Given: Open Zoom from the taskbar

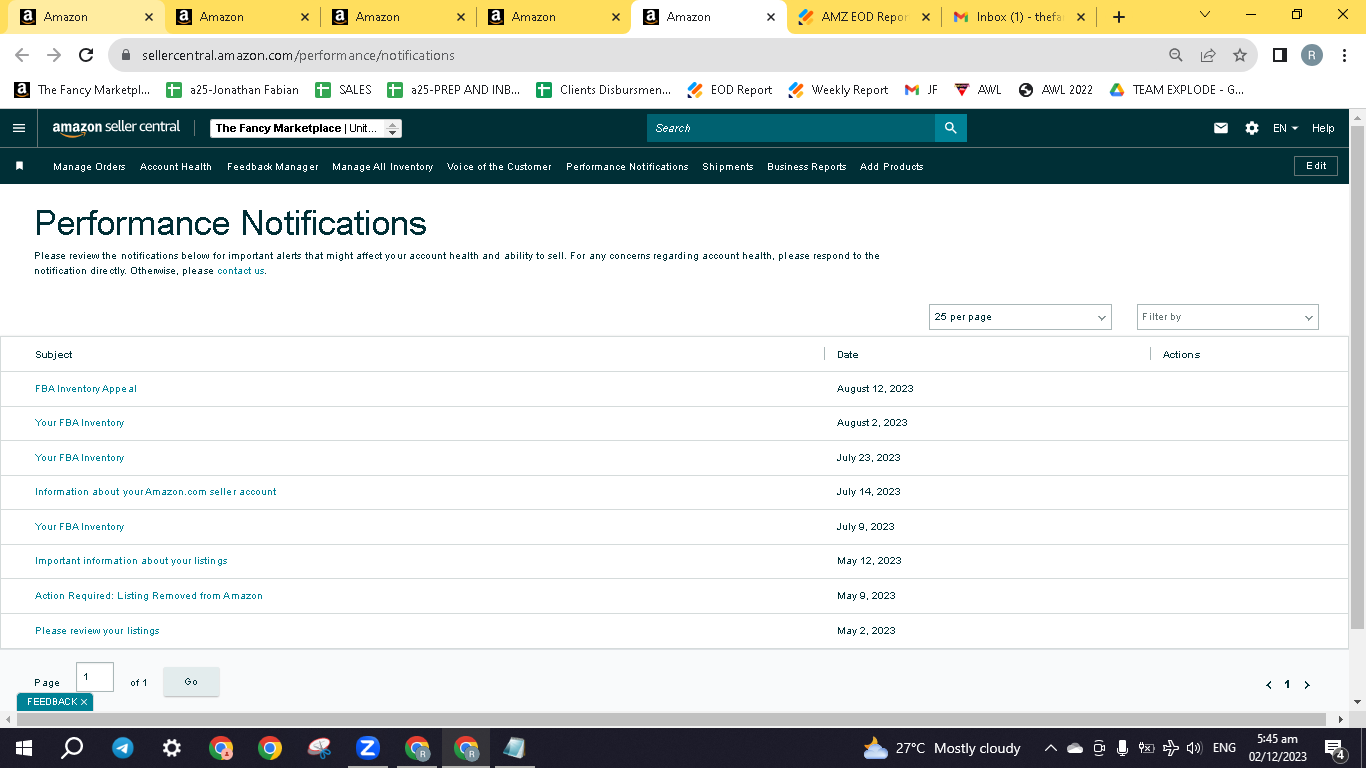Looking at the screenshot, I should click(367, 748).
